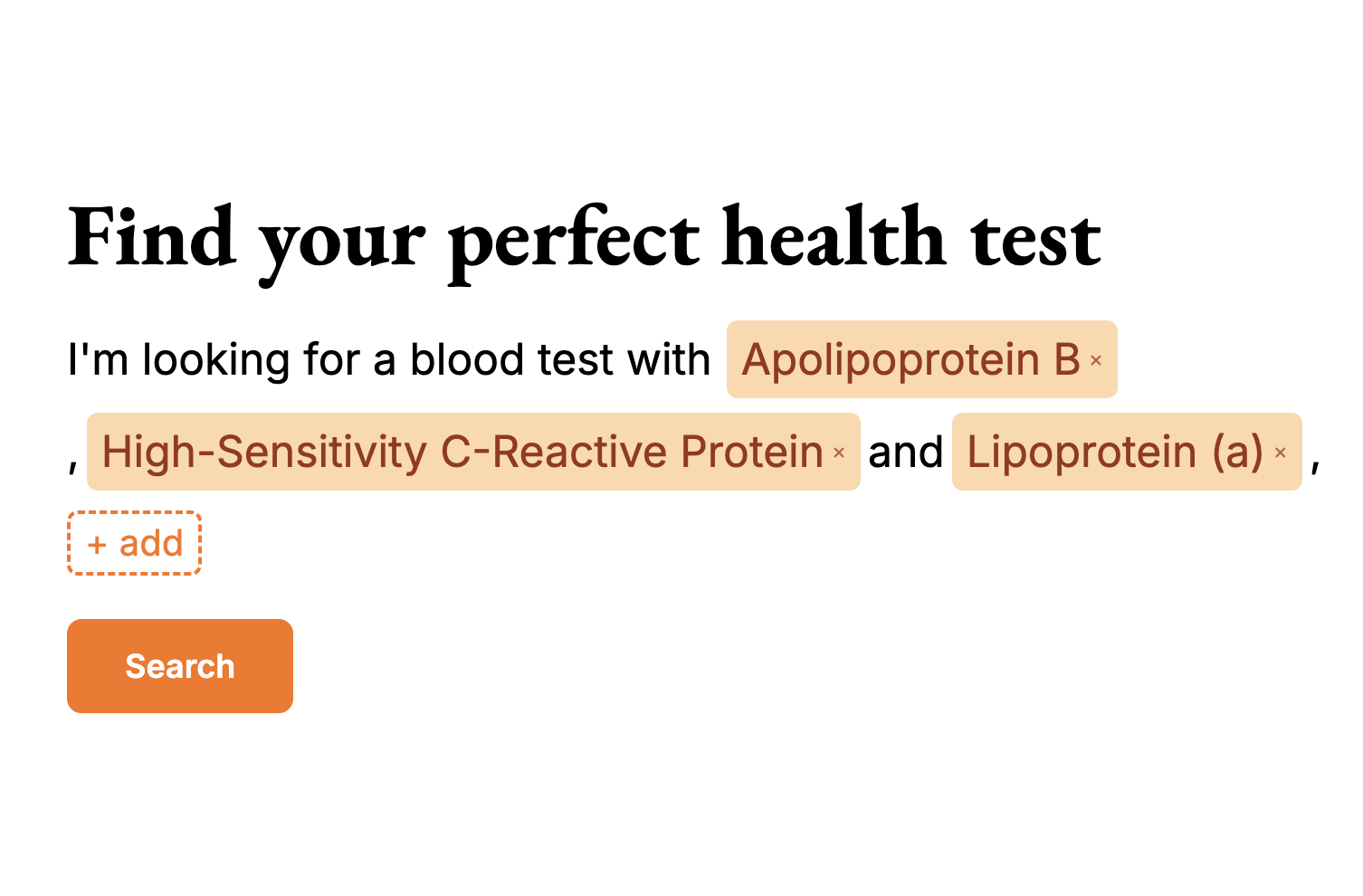Image resolution: width=1363 pixels, height=896 pixels.
Task: Click the word "with" before first tag
Action: point(669,359)
